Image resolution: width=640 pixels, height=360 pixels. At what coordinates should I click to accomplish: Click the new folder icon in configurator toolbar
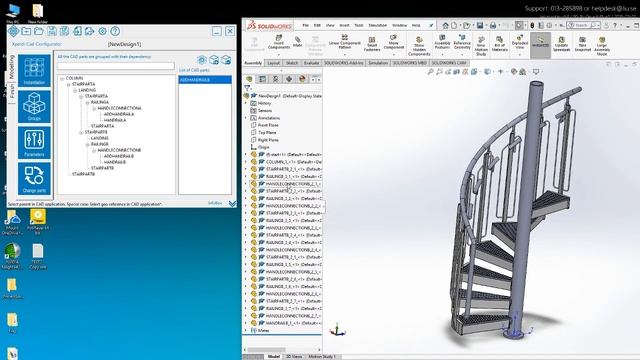26,31
